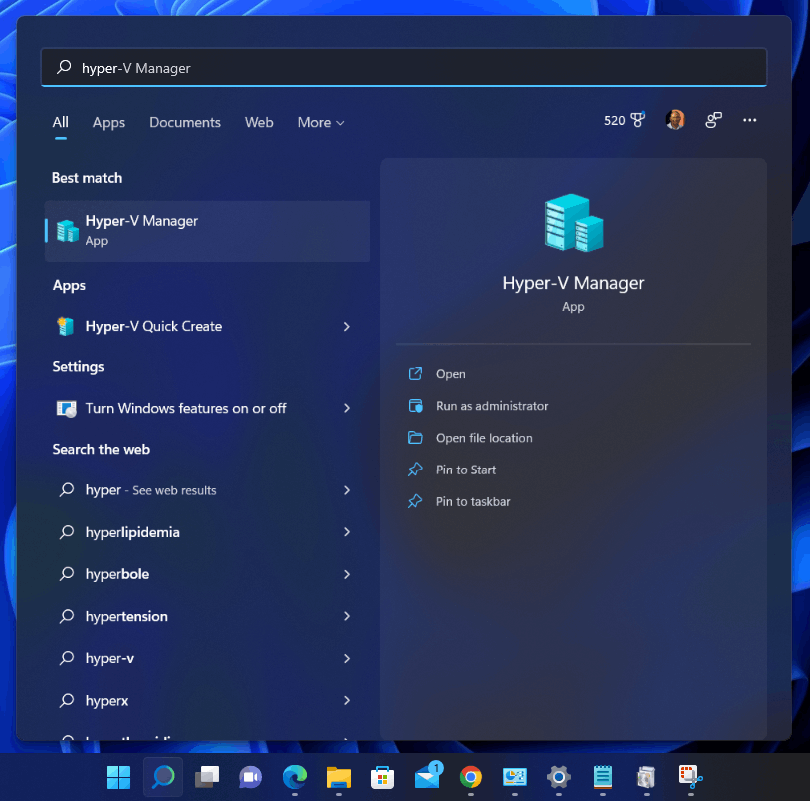This screenshot has width=810, height=801.
Task: Expand the 'hyper - See web results' arrow
Action: (x=347, y=490)
